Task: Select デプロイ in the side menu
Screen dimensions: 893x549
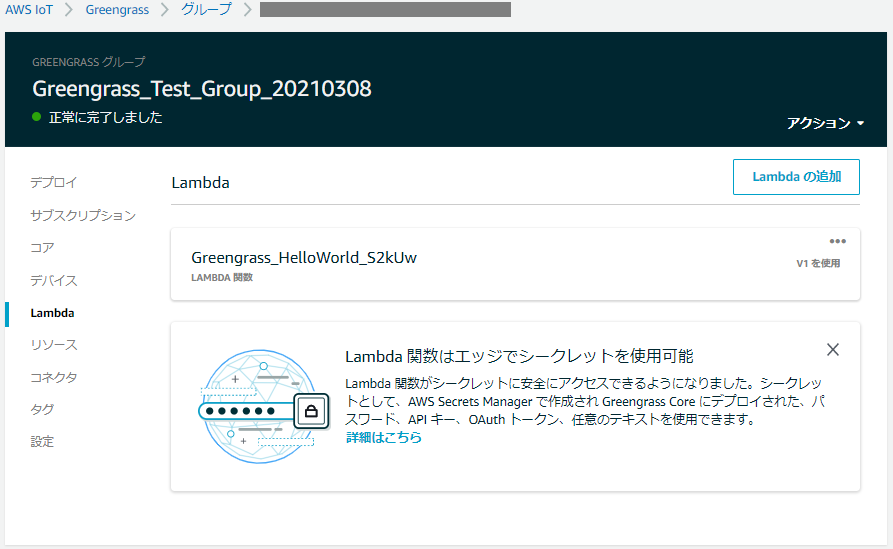Action: (x=54, y=182)
